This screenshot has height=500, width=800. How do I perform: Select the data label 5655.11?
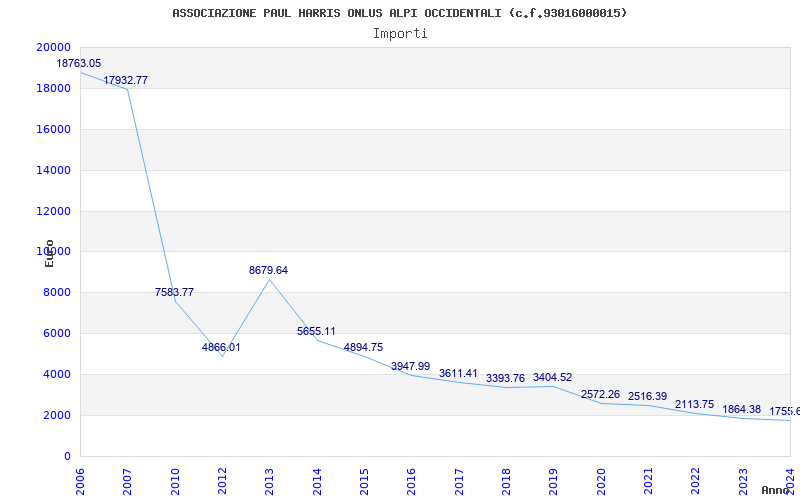coord(316,331)
